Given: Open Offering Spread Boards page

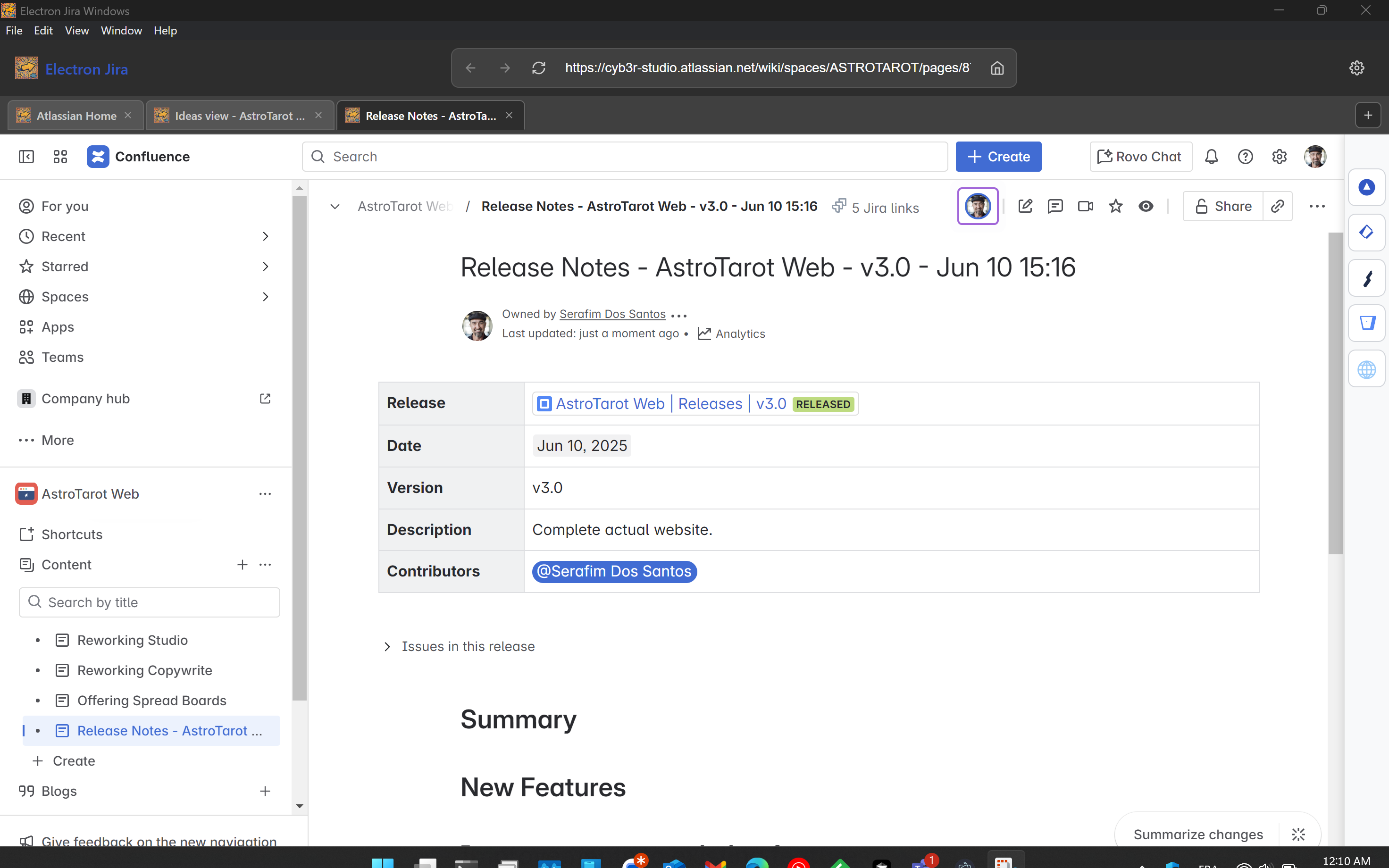Looking at the screenshot, I should [x=151, y=701].
